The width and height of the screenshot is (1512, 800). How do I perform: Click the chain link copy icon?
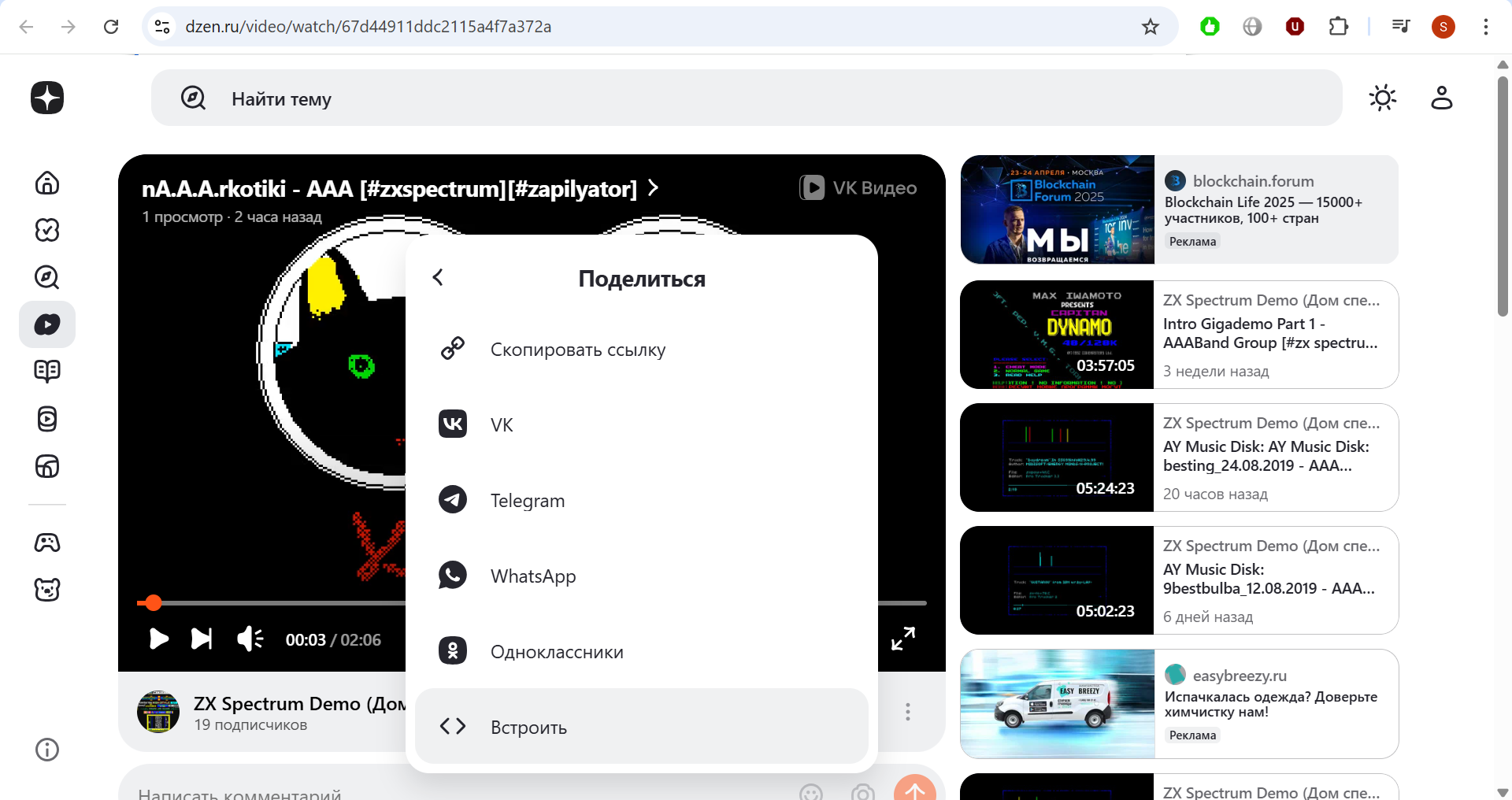point(453,348)
